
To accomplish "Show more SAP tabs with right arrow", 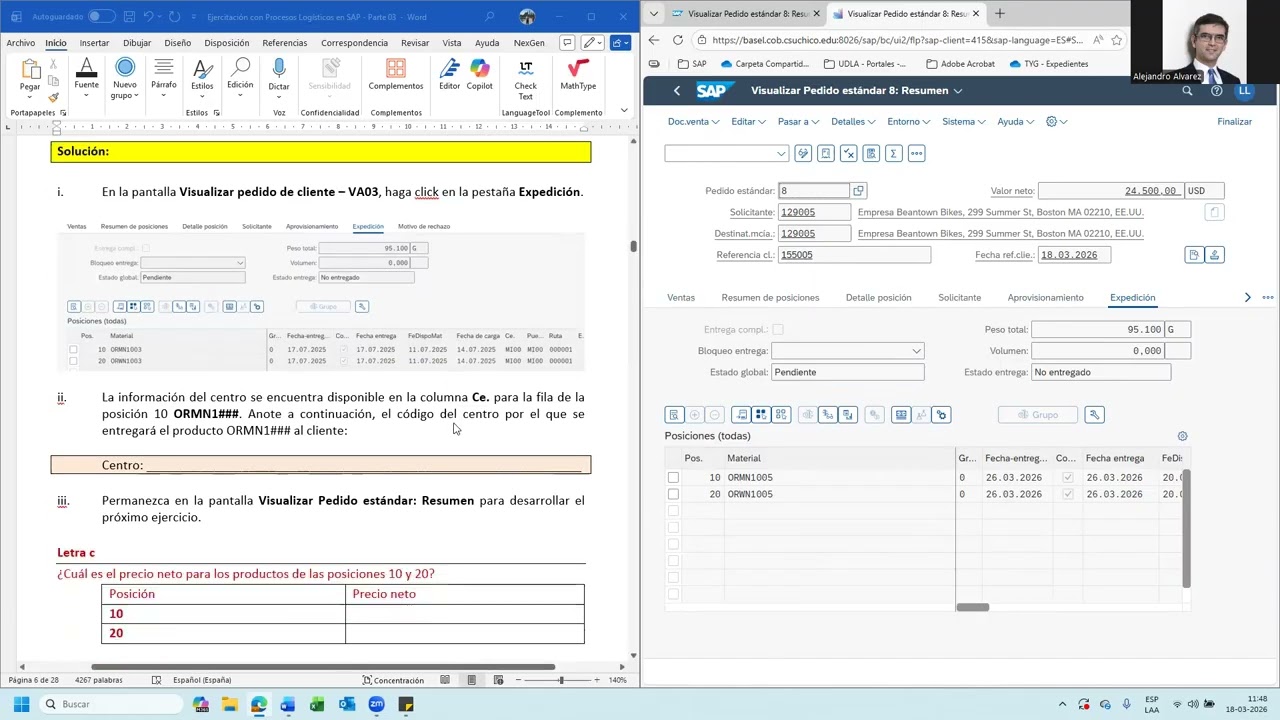I will pyautogui.click(x=1247, y=297).
